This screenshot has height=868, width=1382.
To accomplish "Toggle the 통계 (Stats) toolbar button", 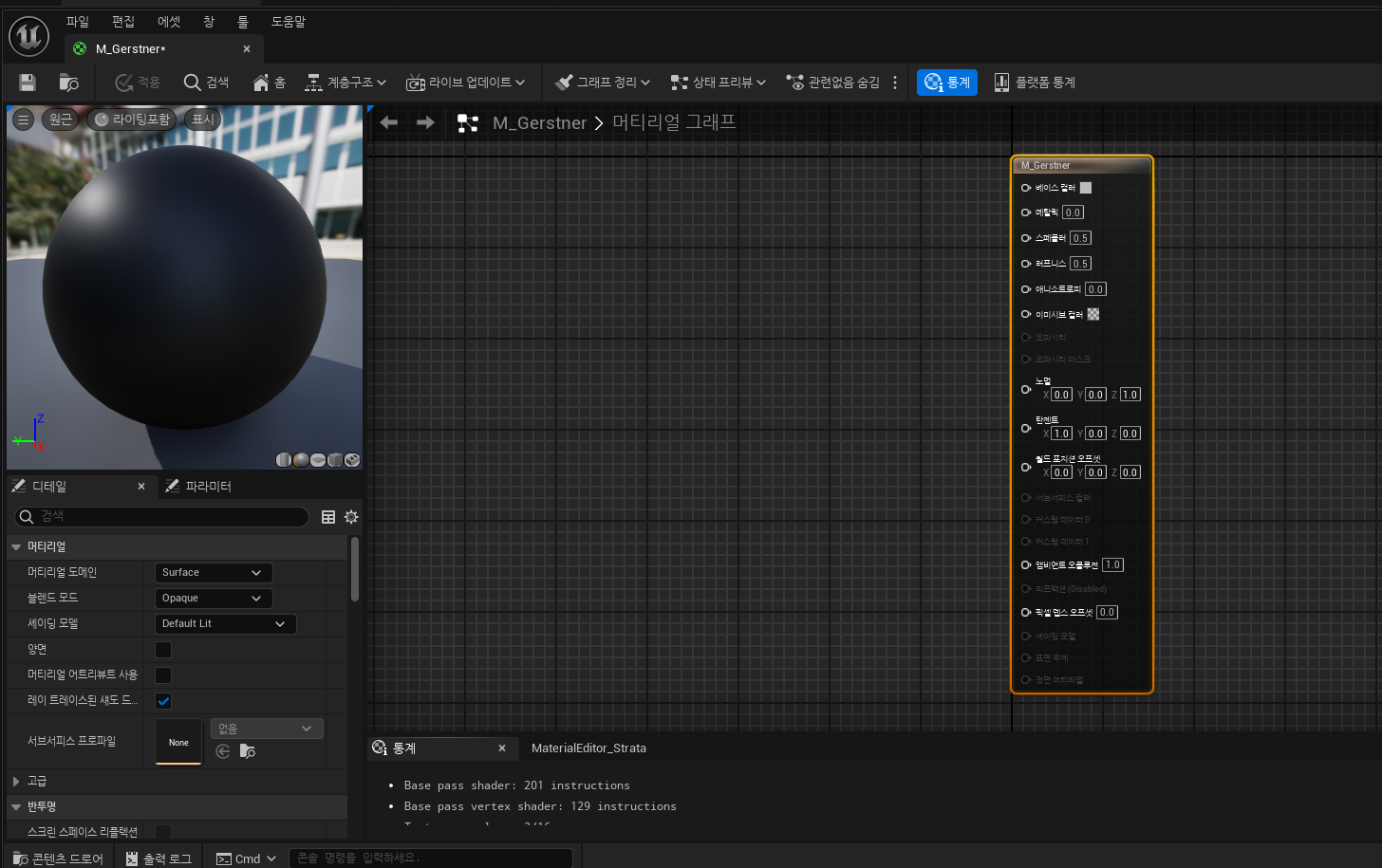I will click(x=947, y=83).
